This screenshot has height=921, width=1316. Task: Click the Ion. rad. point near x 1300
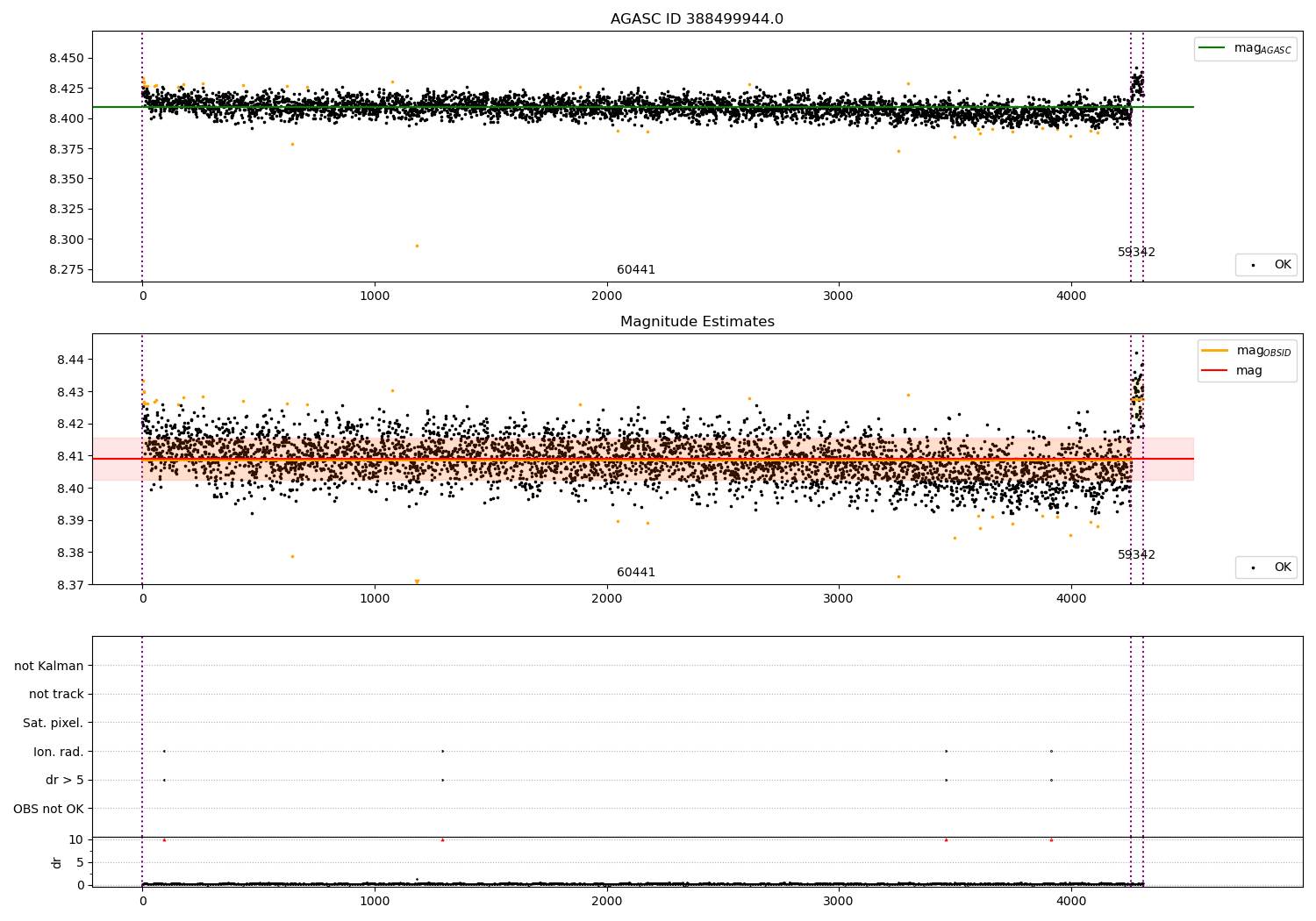click(442, 751)
